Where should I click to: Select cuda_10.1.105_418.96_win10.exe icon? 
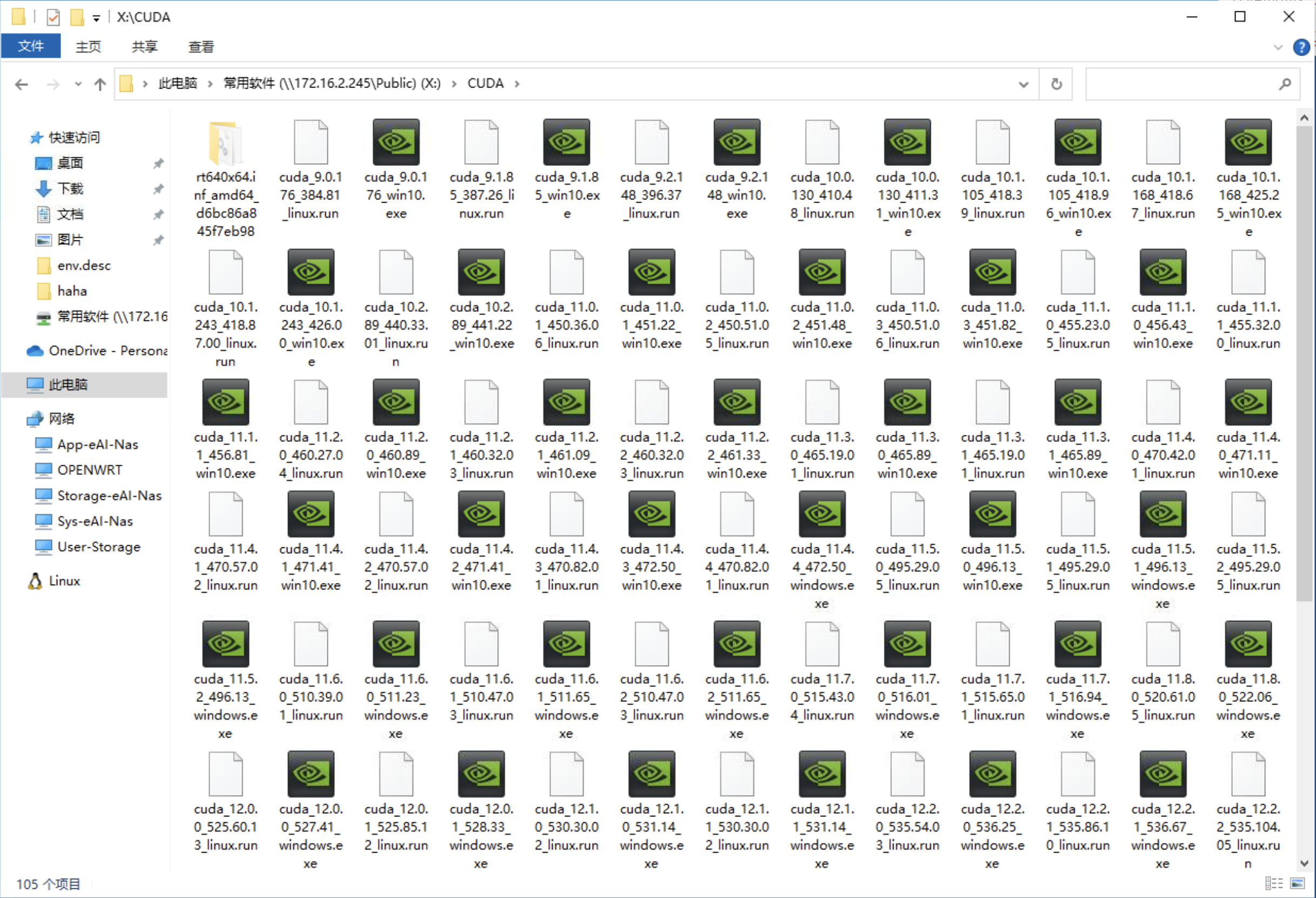click(x=1078, y=142)
